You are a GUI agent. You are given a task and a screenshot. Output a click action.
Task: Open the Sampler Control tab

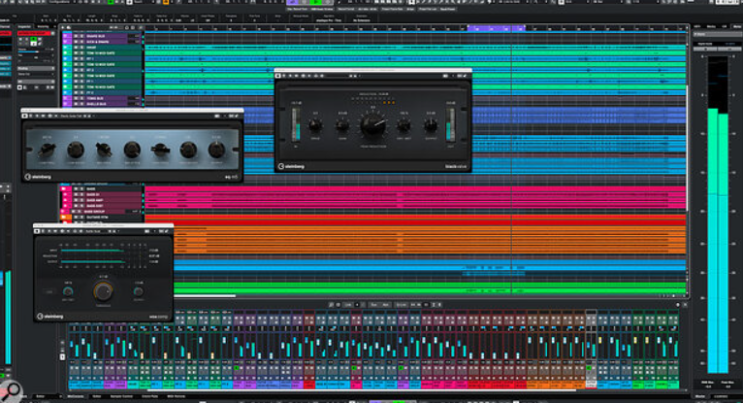click(121, 396)
